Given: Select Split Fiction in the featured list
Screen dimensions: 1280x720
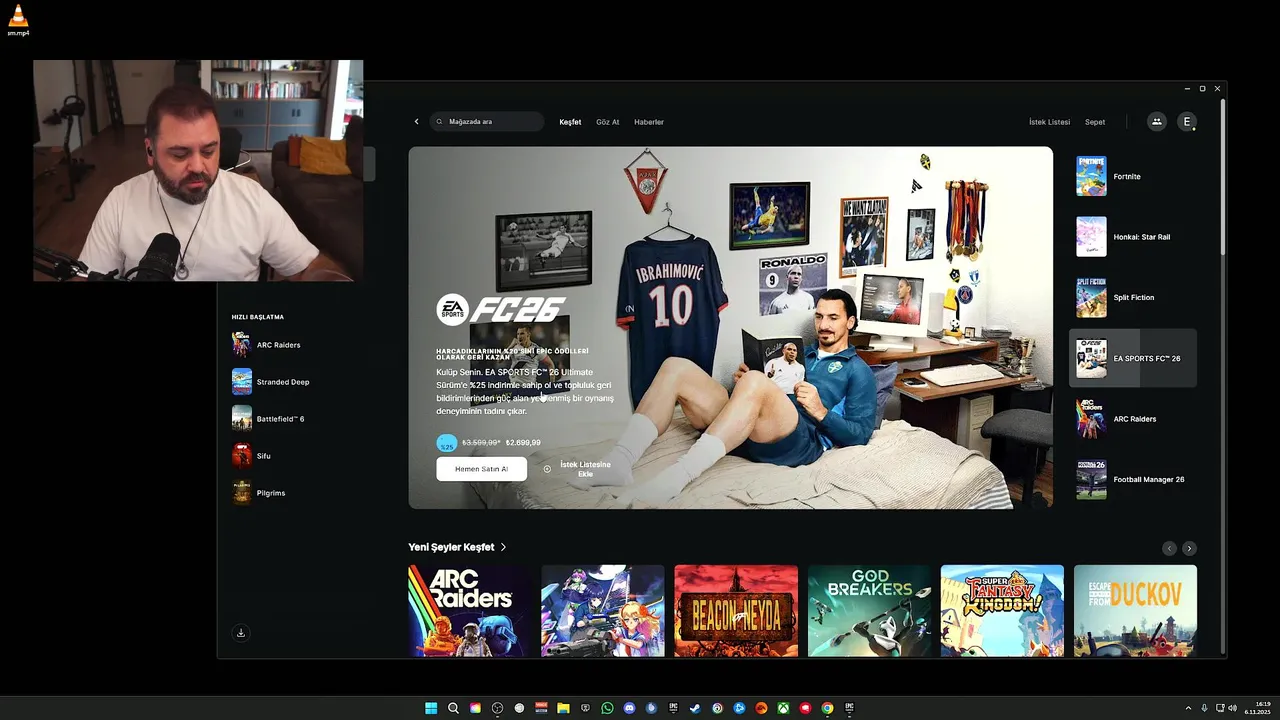Looking at the screenshot, I should coord(1133,297).
